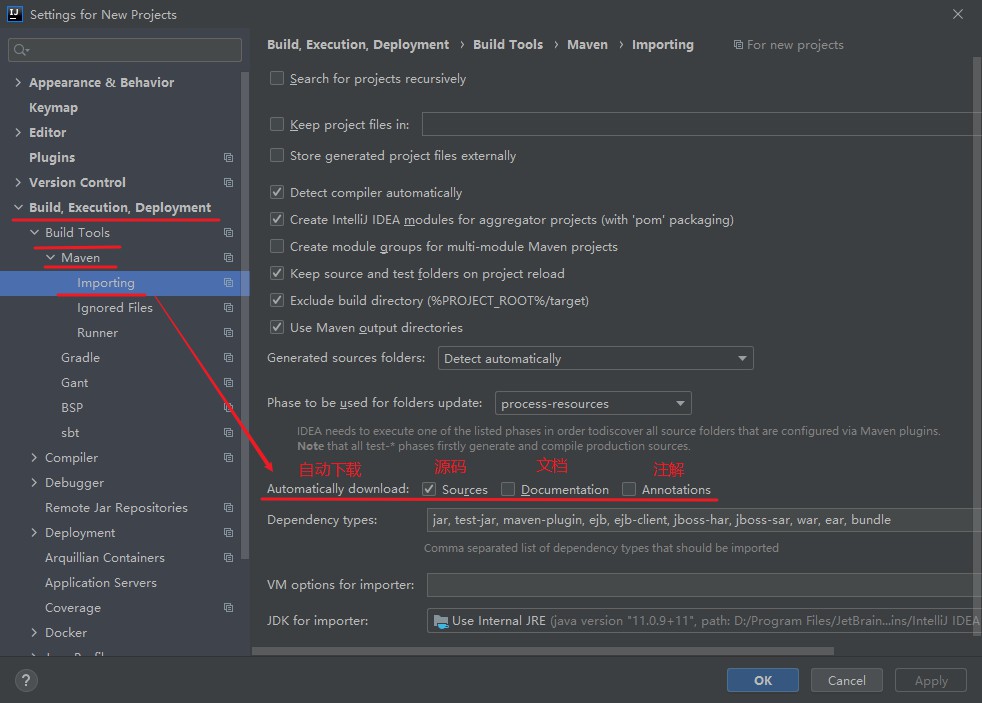
Task: Click the project-level icon beside Deployment
Action: [x=229, y=533]
